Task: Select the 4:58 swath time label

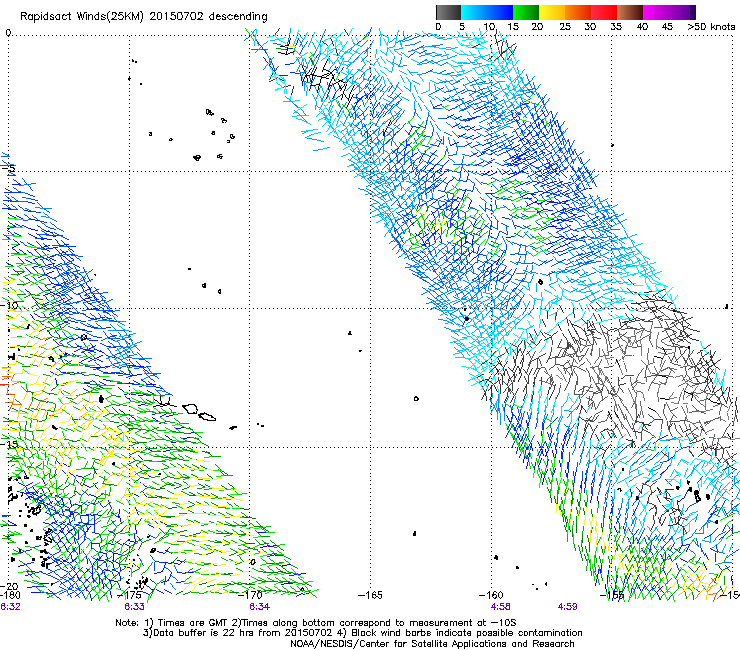Action: pyautogui.click(x=501, y=607)
